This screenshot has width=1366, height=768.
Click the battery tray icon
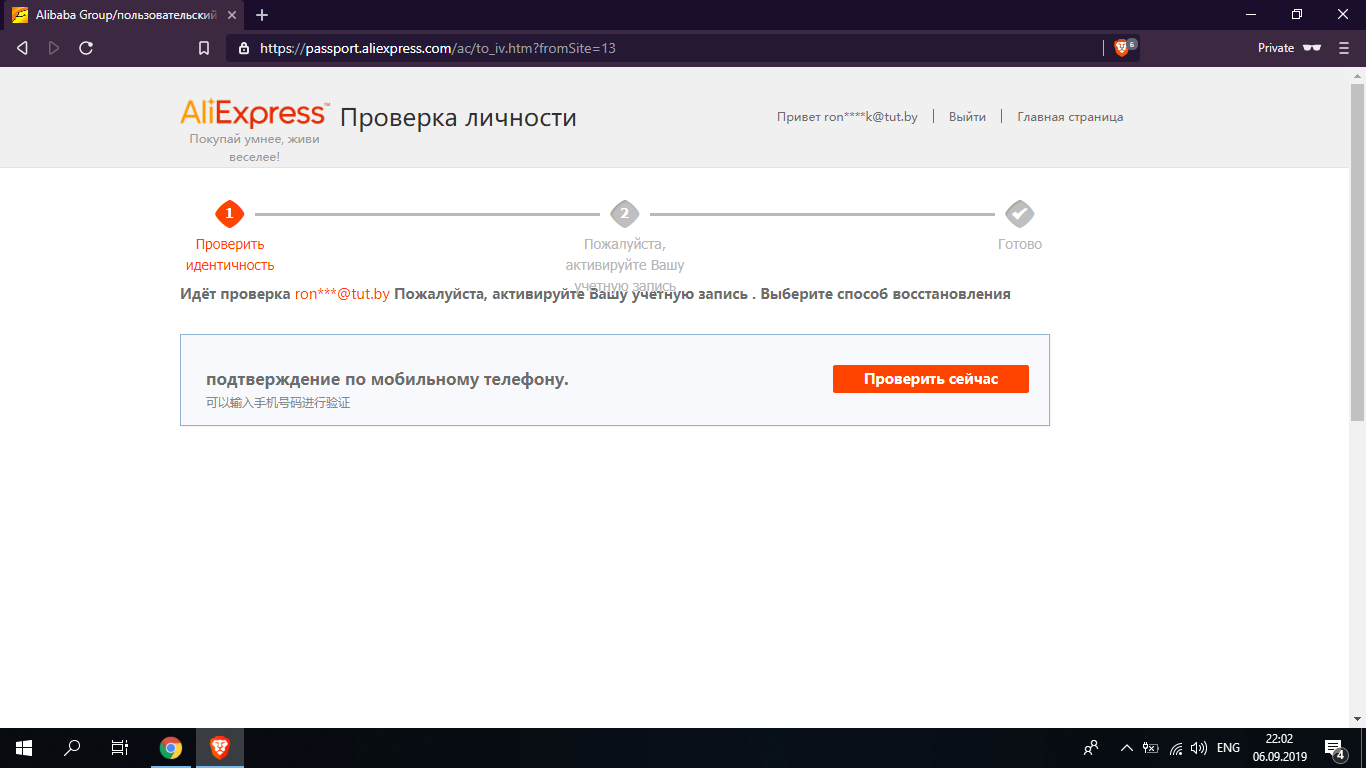pos(1151,748)
